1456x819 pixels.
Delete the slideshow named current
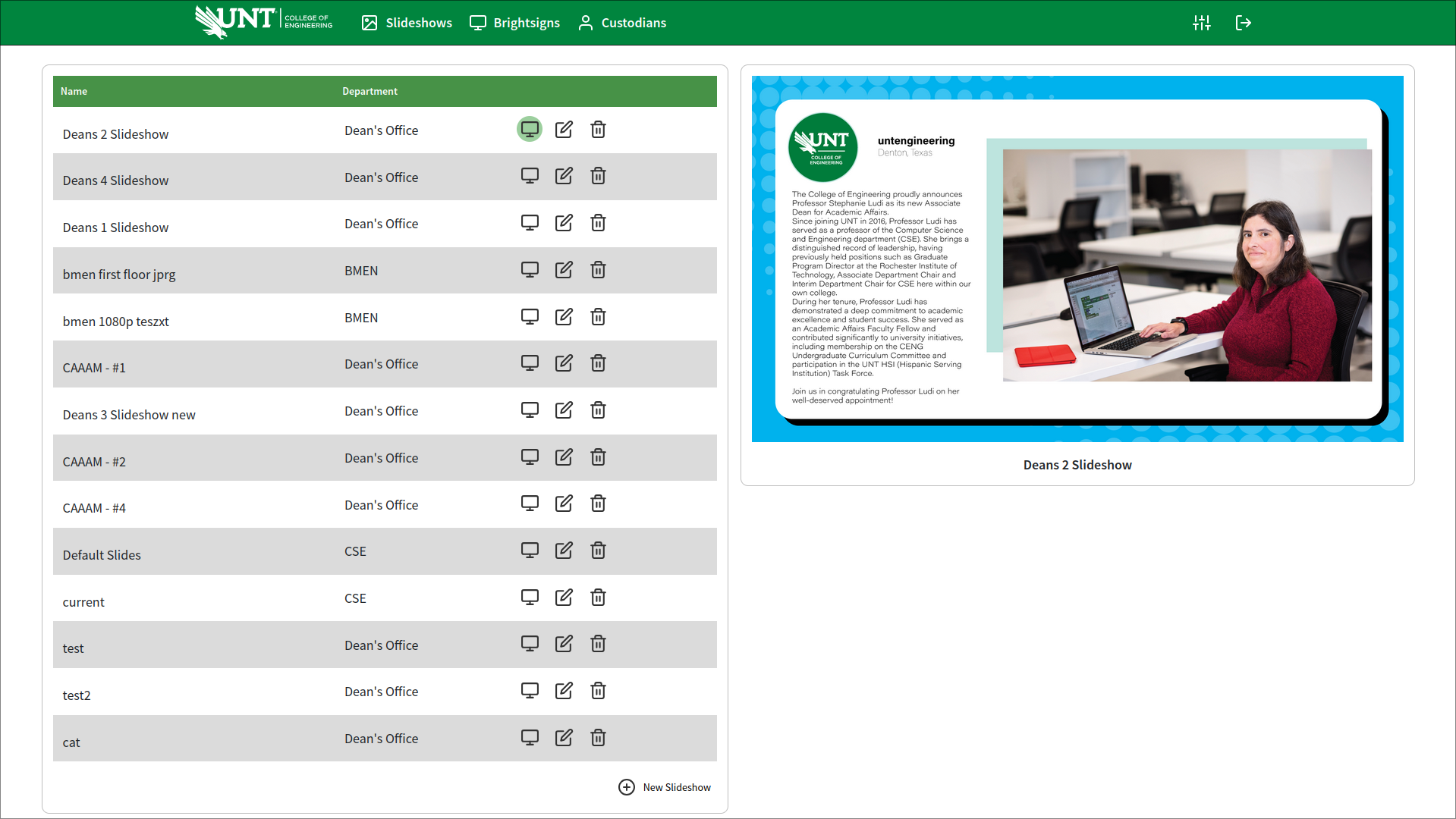coord(598,598)
